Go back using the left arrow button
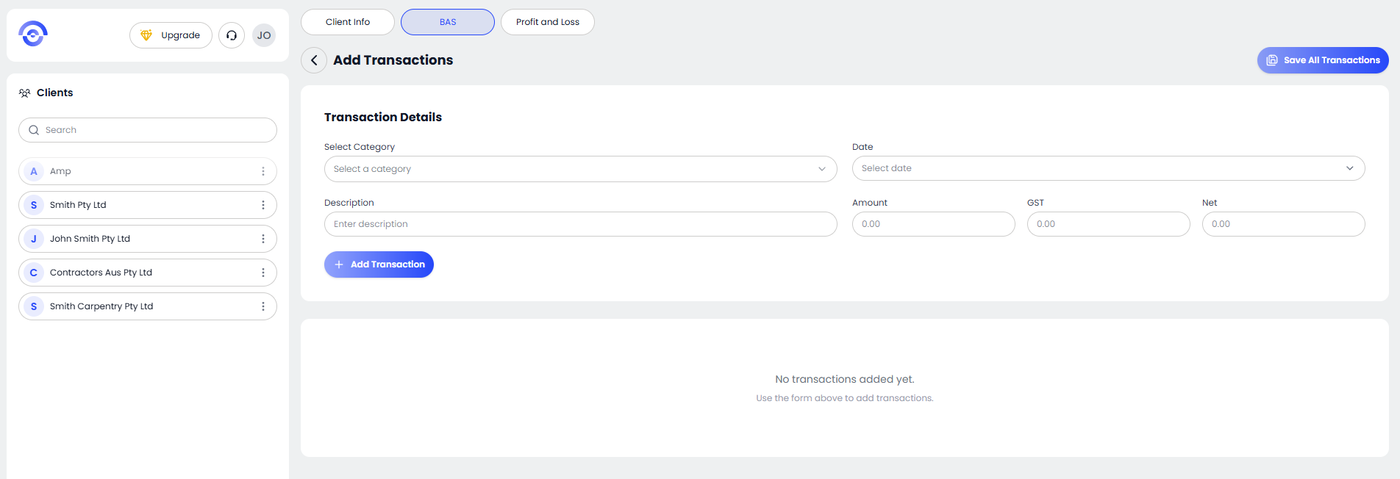Screen dimensions: 1400x479 tap(314, 60)
